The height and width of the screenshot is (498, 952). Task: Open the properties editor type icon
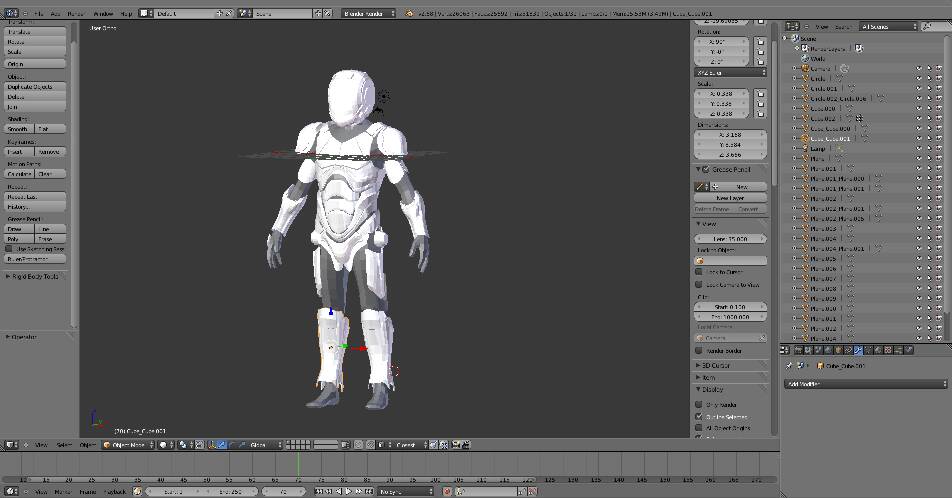point(784,350)
